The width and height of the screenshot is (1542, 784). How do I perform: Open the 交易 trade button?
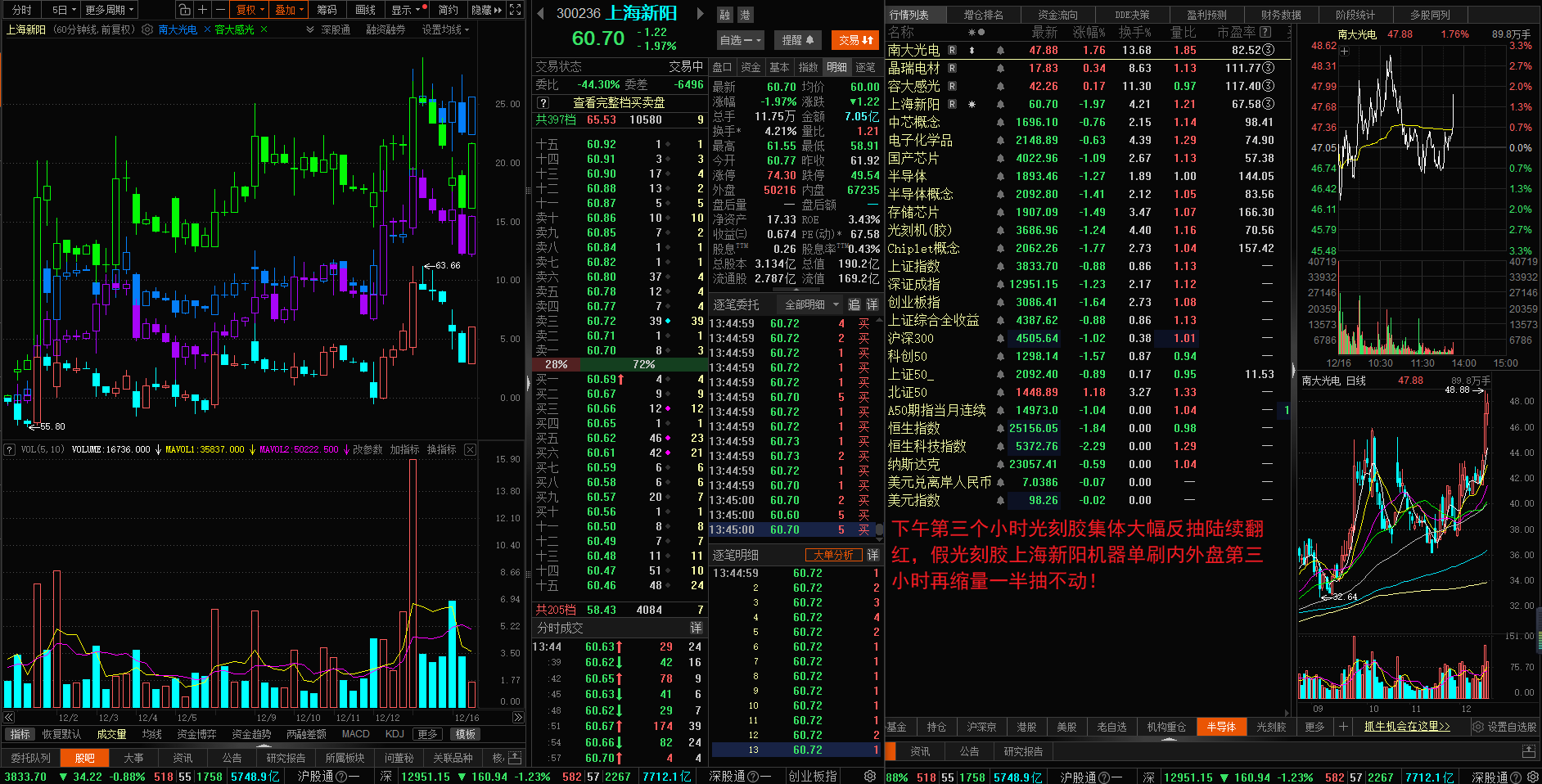tap(855, 40)
